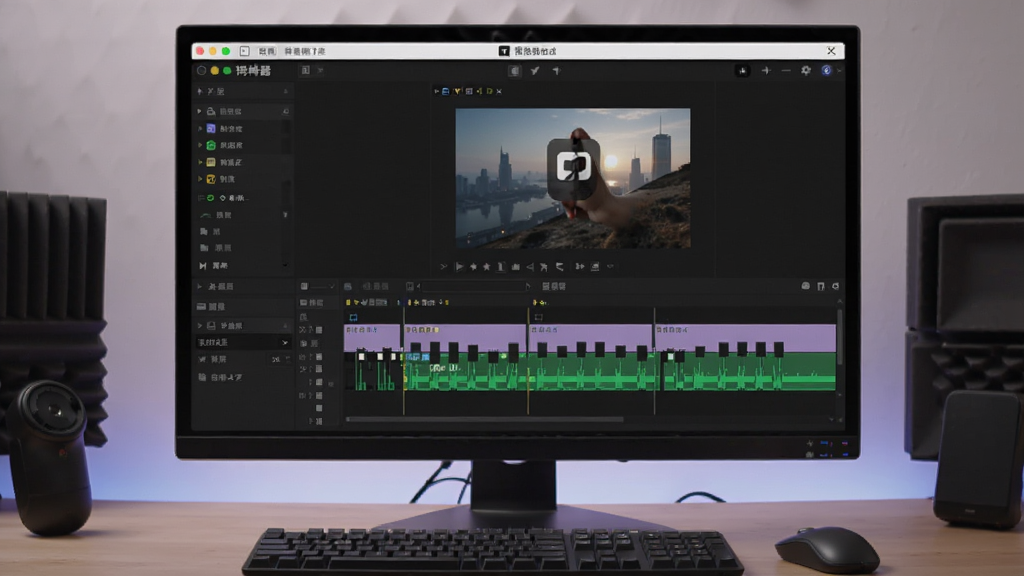
Task: Click the purple library icon in sidebar
Action: [x=211, y=129]
